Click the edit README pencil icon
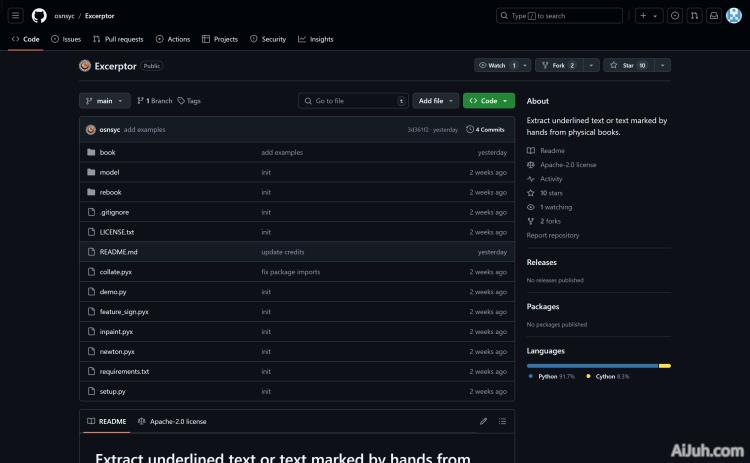This screenshot has width=750, height=463. pyautogui.click(x=483, y=421)
